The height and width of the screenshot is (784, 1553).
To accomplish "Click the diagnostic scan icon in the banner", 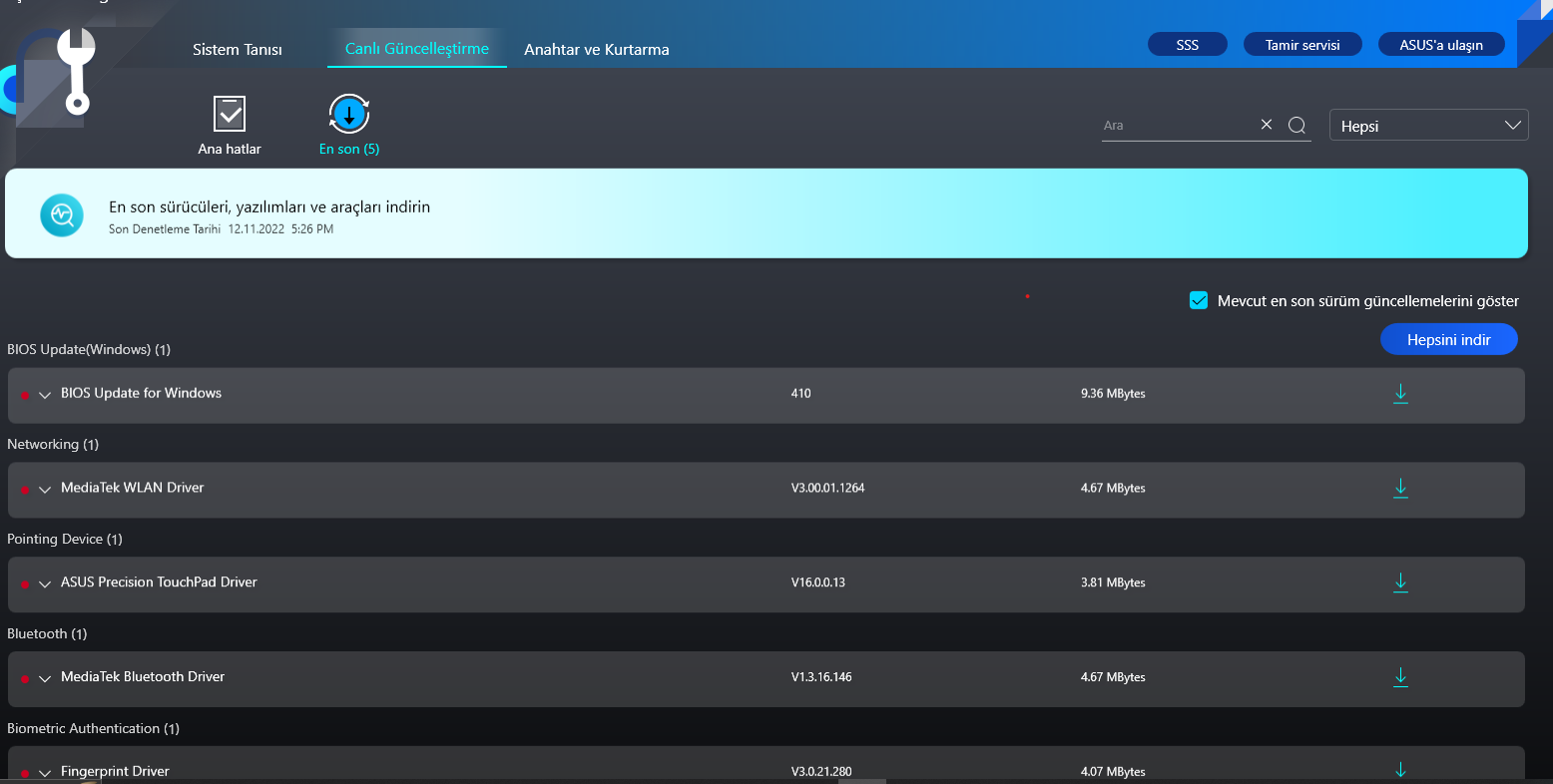I will (x=62, y=214).
